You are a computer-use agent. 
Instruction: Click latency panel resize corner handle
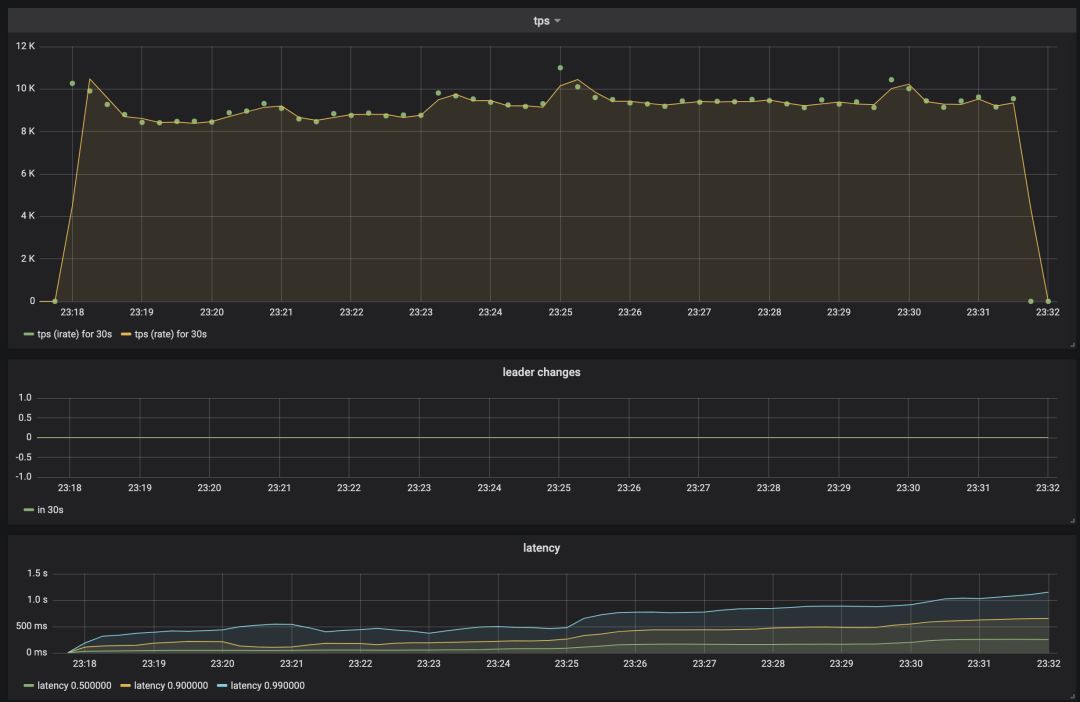click(x=1070, y=696)
